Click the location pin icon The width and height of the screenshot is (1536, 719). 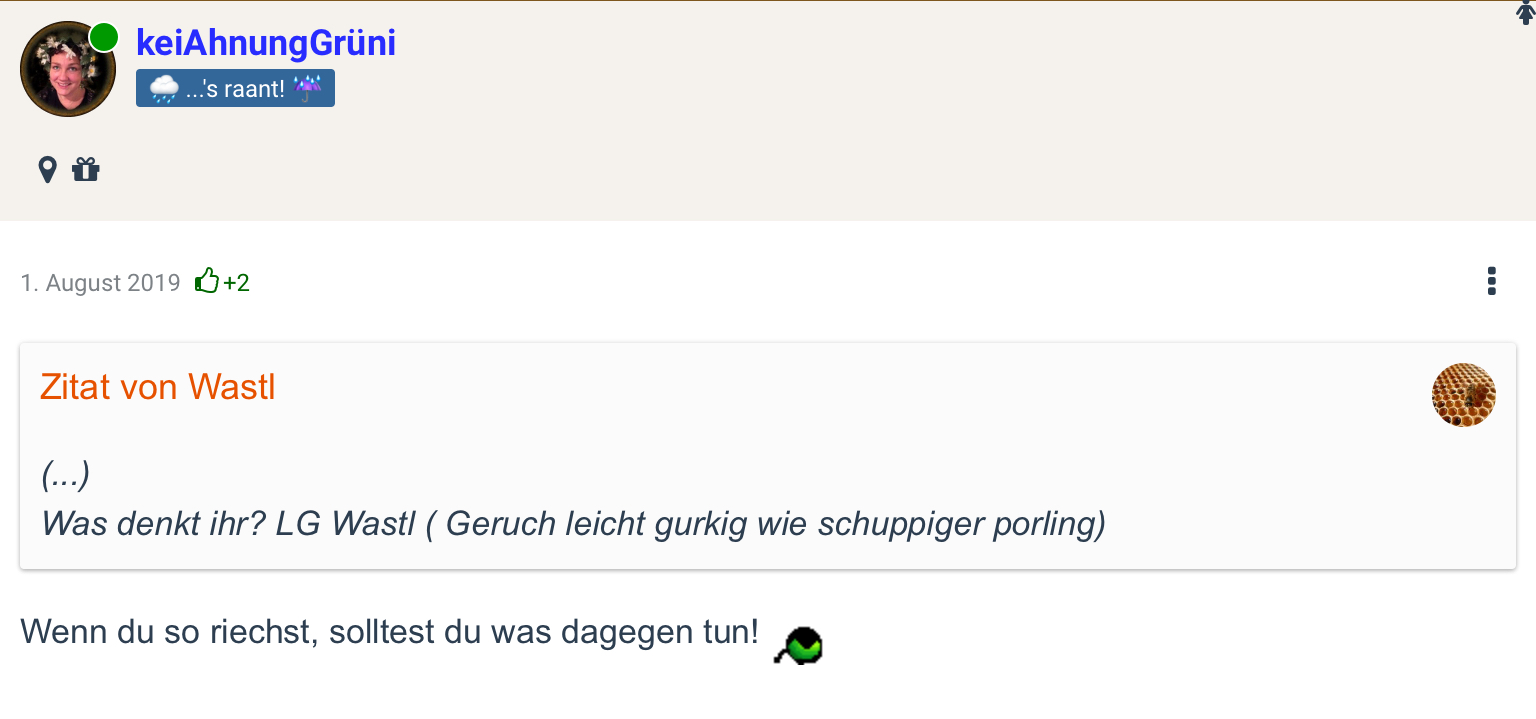point(47,170)
